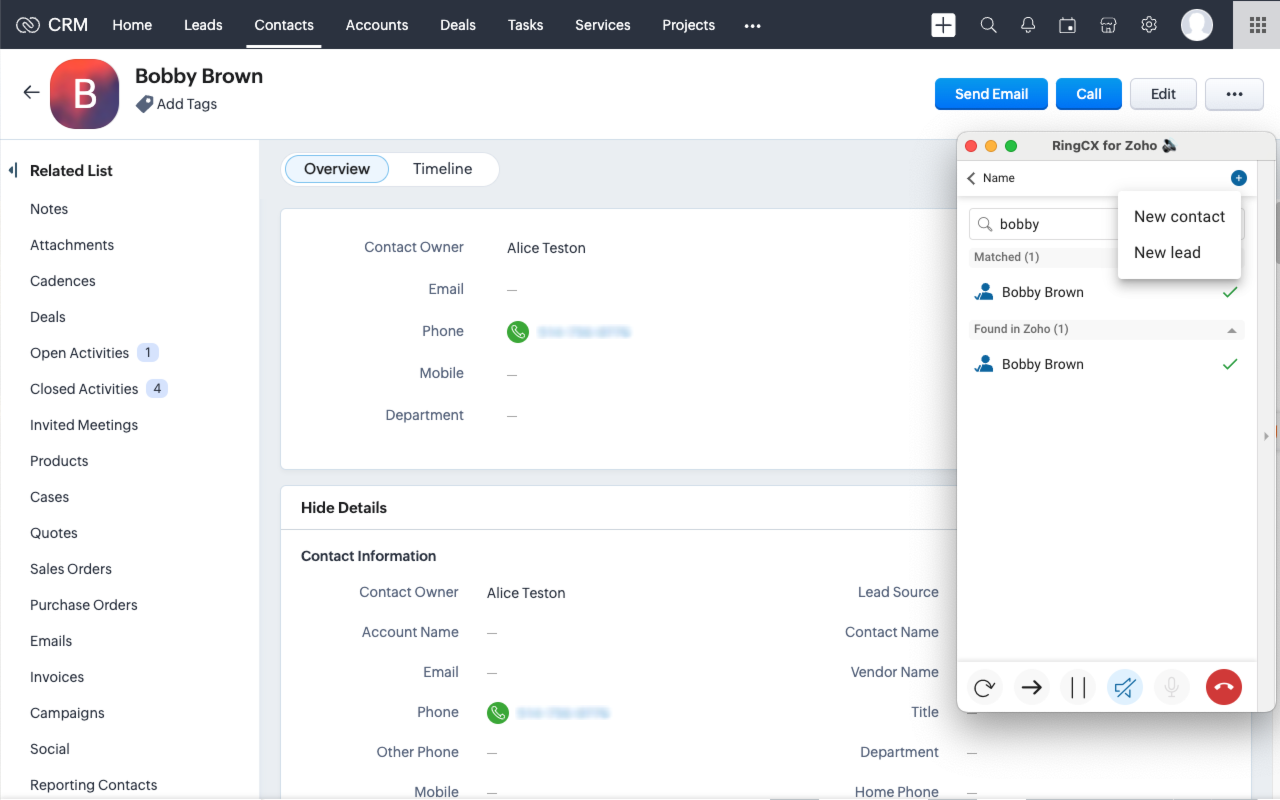Select Bobby Brown under Found in Zoho
Viewport: 1280px width, 800px height.
[x=1043, y=365]
